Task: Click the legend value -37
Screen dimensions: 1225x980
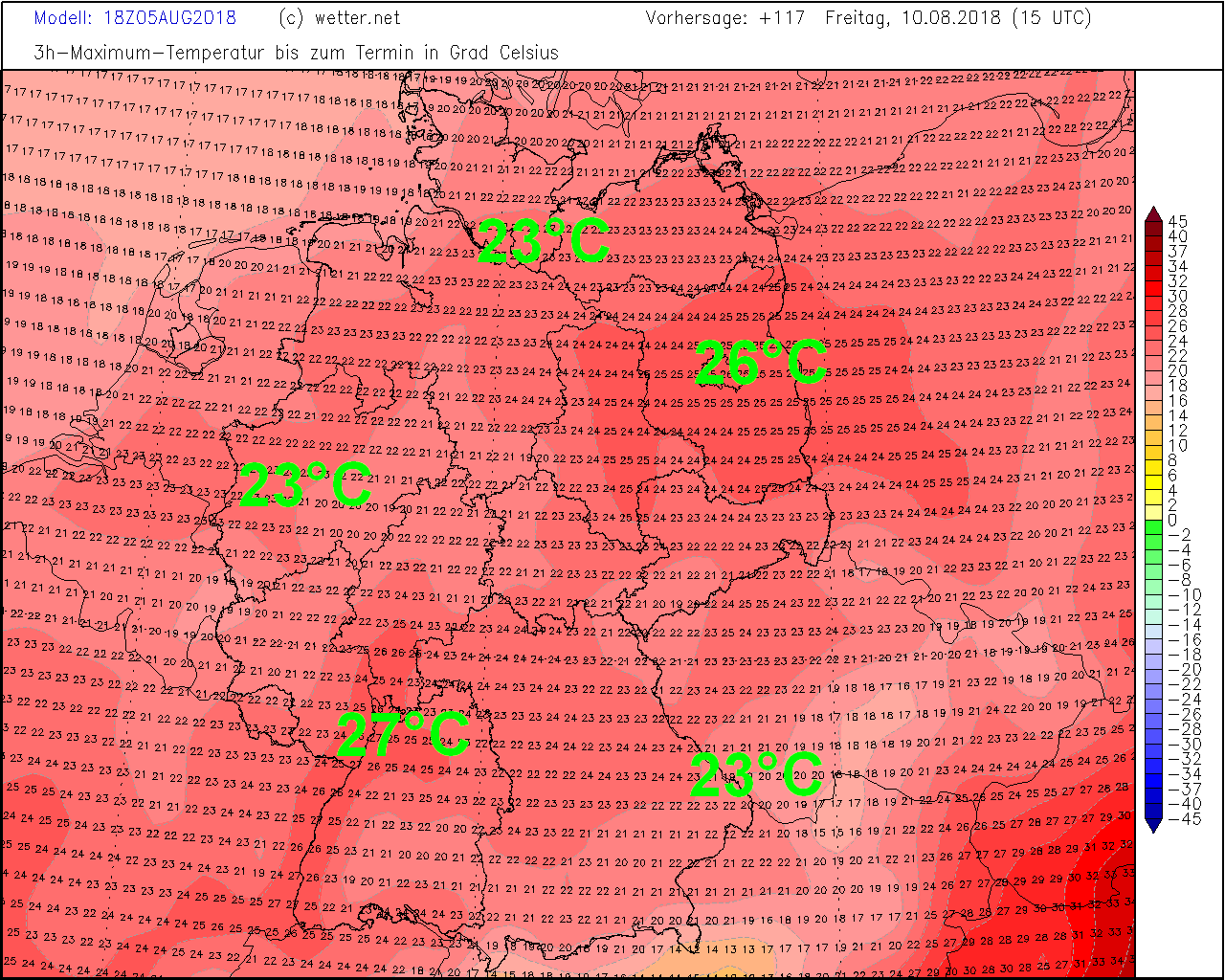Action: coord(1184,790)
